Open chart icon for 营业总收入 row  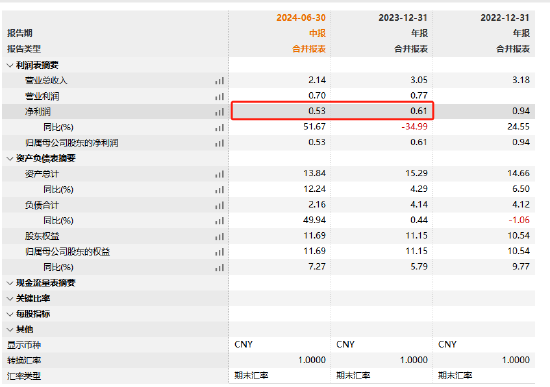(x=220, y=81)
